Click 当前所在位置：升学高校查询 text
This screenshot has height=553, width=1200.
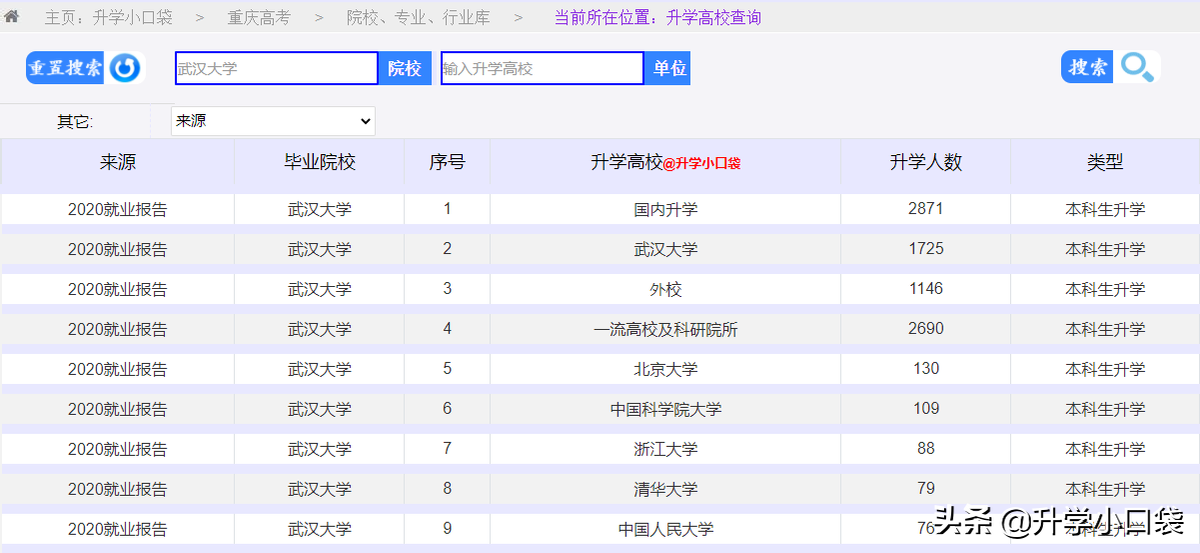click(657, 18)
